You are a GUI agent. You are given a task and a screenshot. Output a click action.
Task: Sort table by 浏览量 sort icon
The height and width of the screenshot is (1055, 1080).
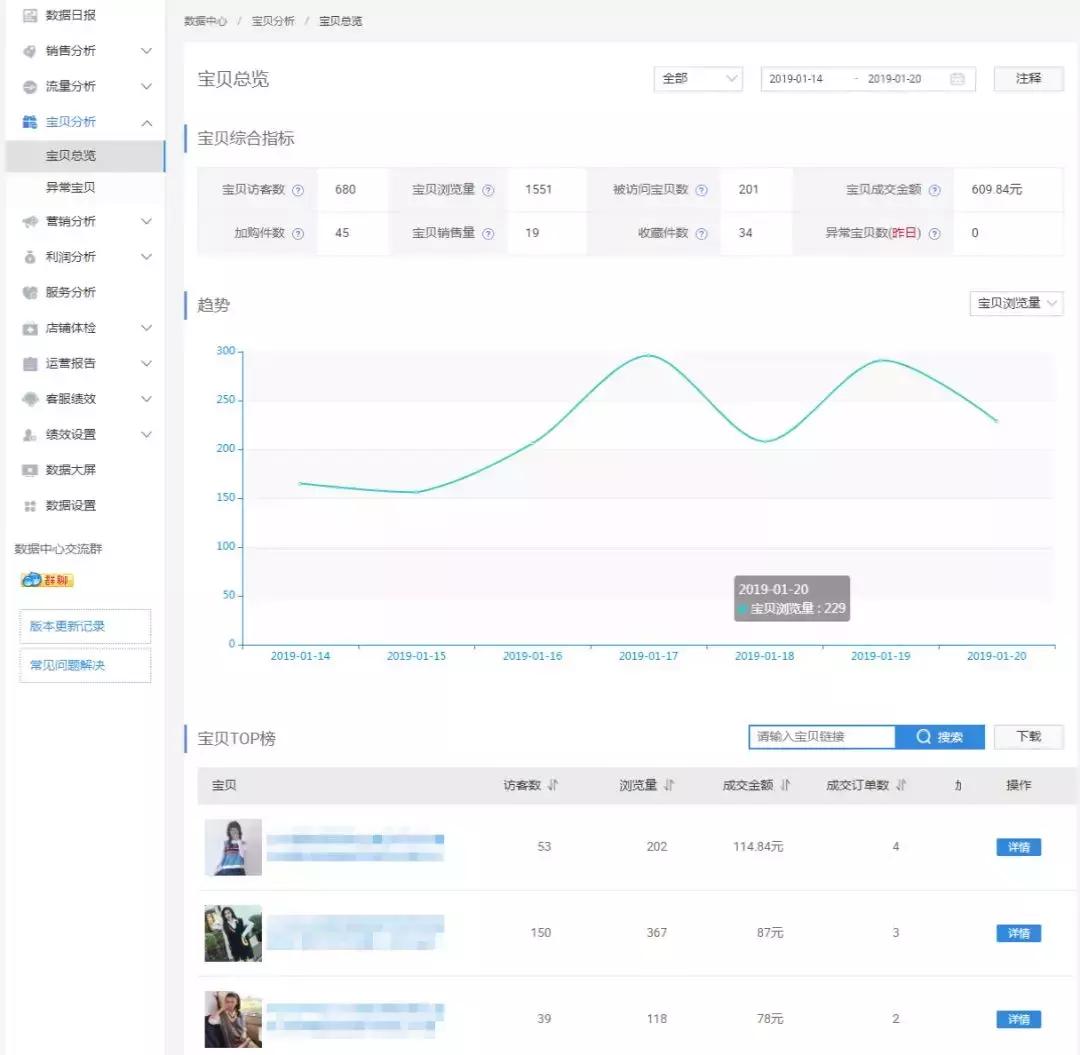pyautogui.click(x=669, y=785)
